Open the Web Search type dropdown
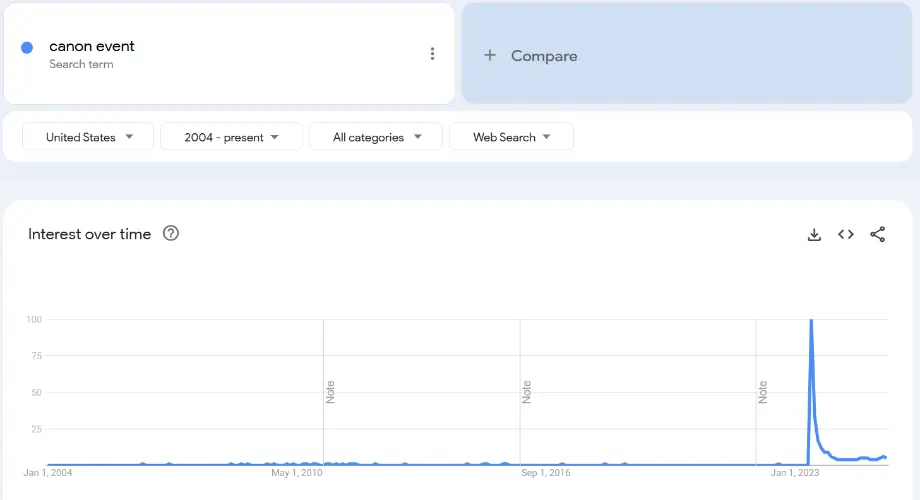Image resolution: width=920 pixels, height=500 pixels. point(511,137)
